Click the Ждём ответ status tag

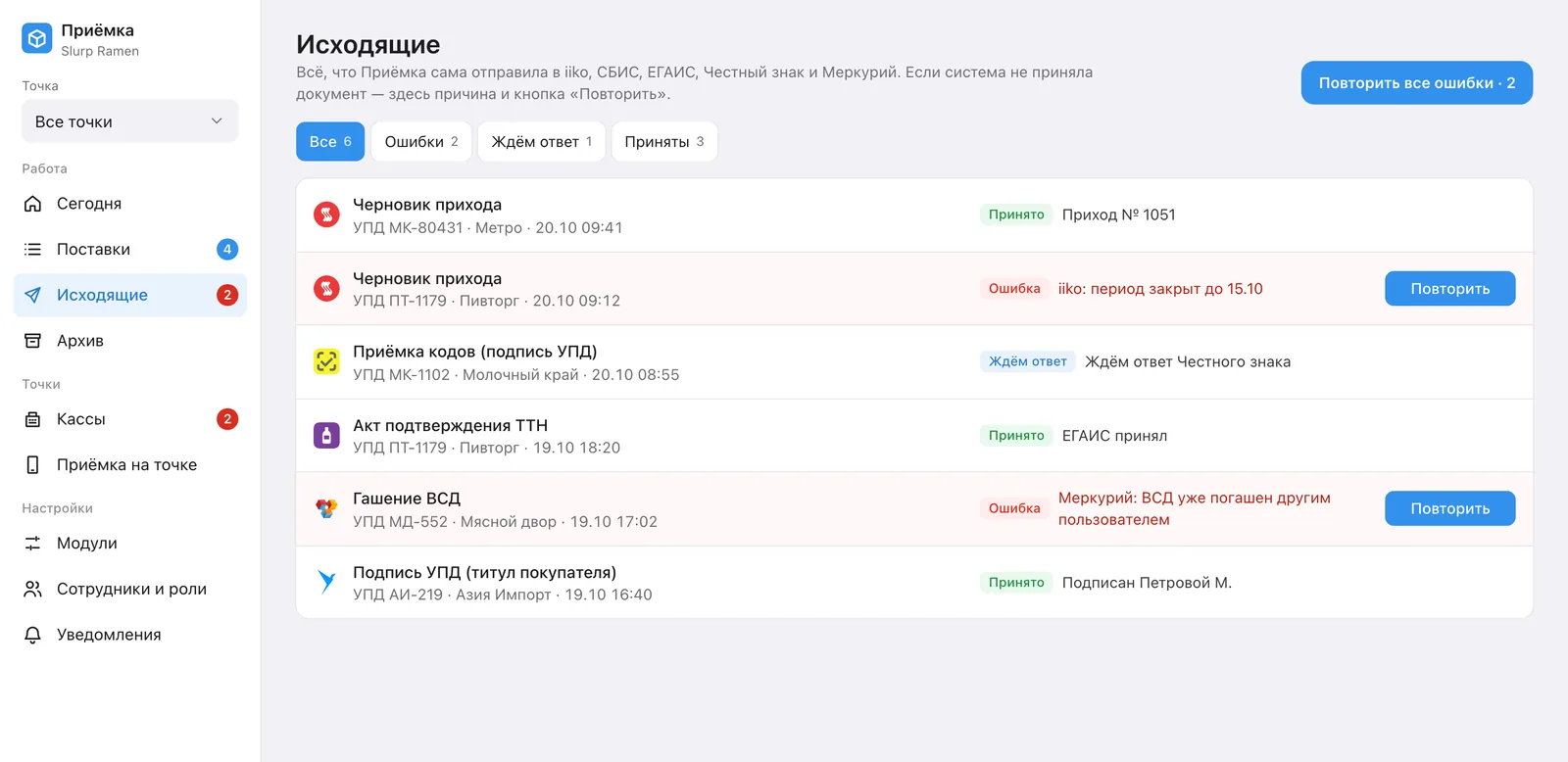pyautogui.click(x=1027, y=361)
